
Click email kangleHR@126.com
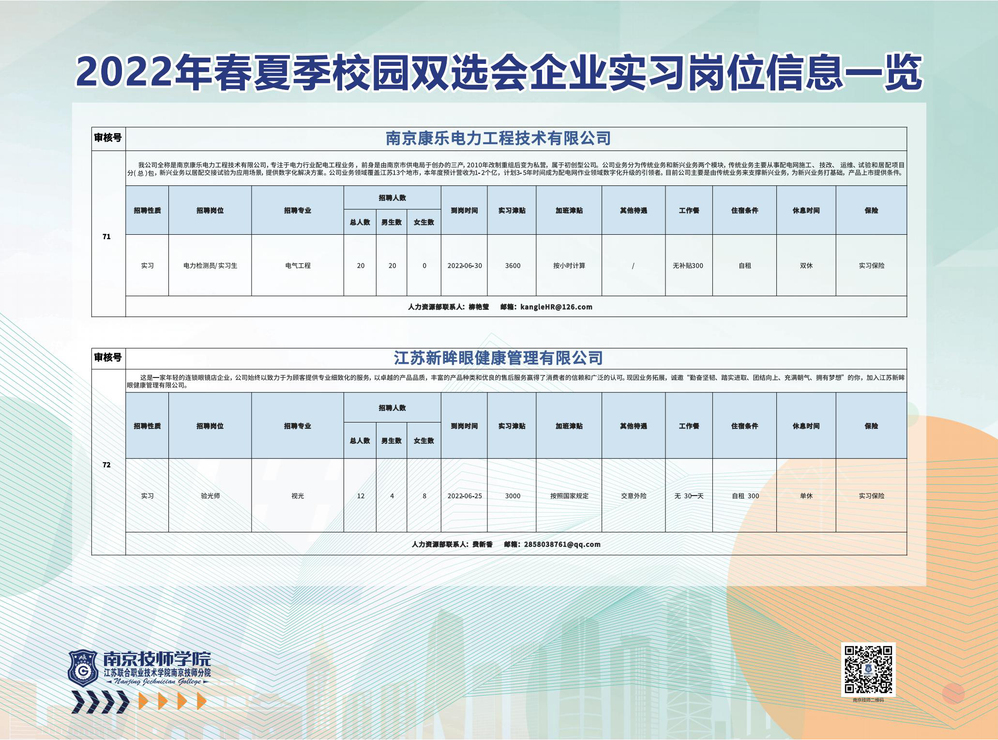555,307
